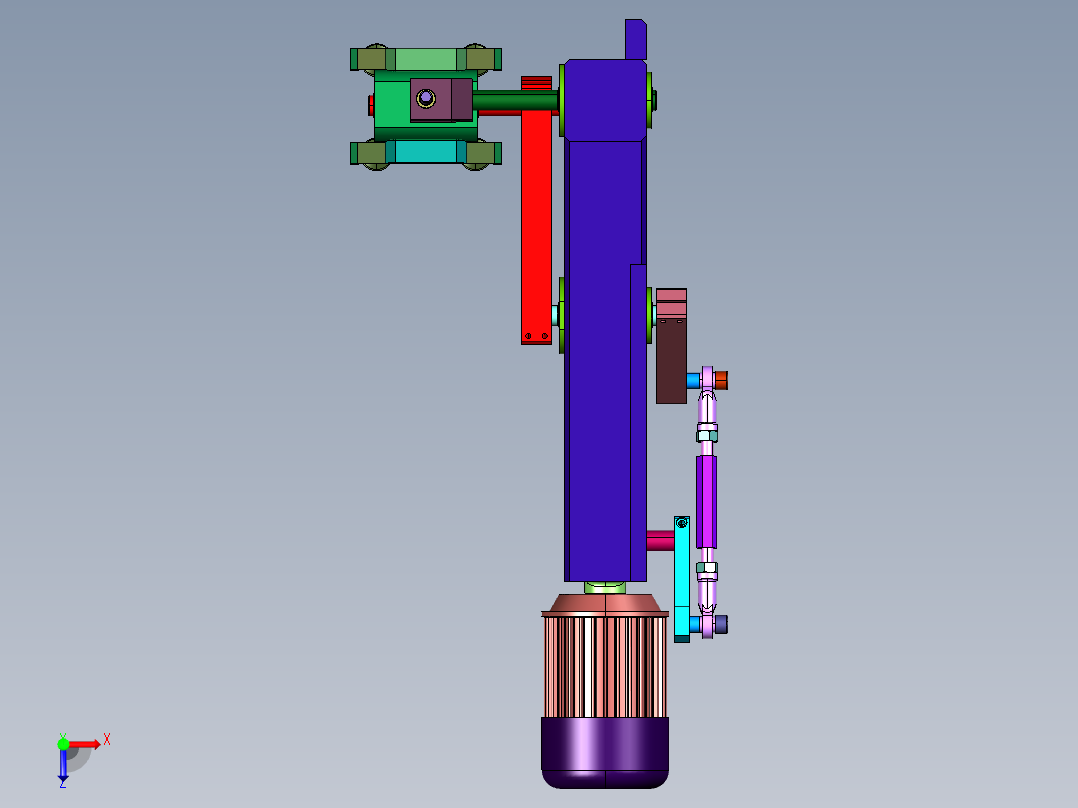This screenshot has height=808, width=1078.
Task: Select the mauve square block with bolt
Action: click(x=441, y=100)
